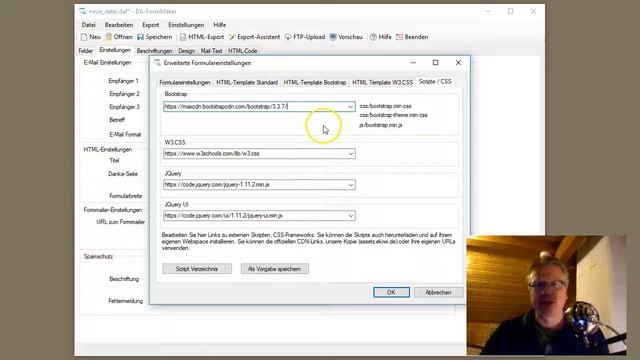Minimize the DA-FormMaker main window
Image resolution: width=640 pixels, height=360 pixels.
pos(488,11)
